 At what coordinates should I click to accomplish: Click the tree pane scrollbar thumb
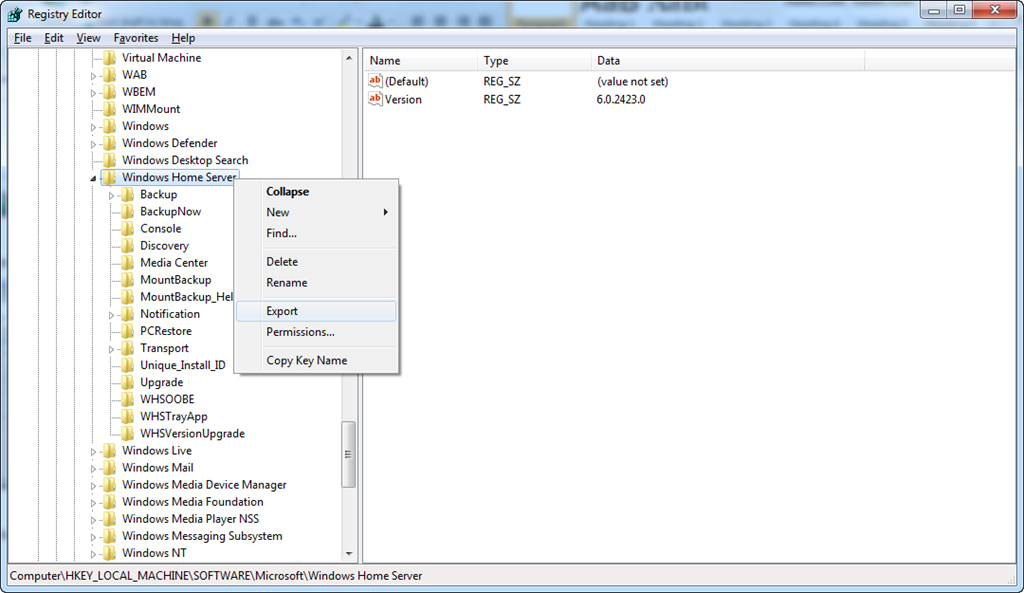tap(349, 454)
